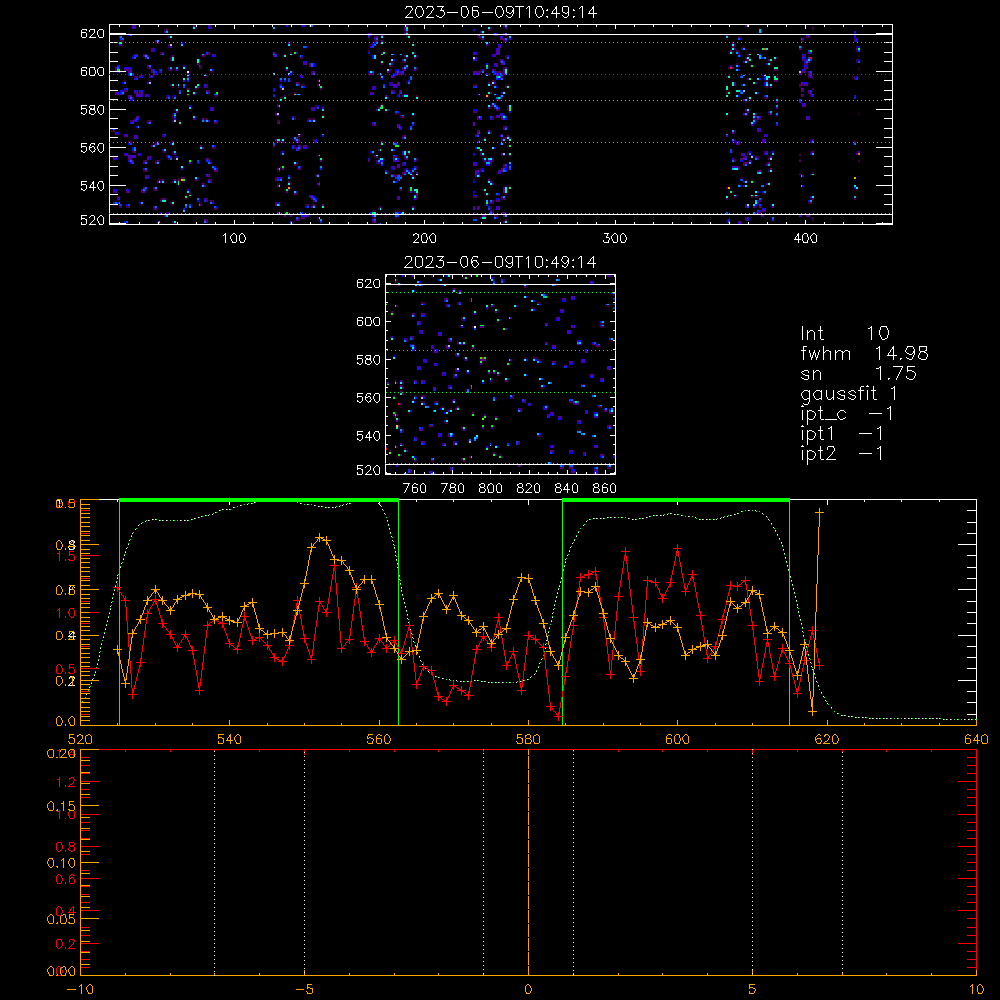Click the timestamp title above the wide top image
Viewport: 1000px width, 1000px height.
501,12
